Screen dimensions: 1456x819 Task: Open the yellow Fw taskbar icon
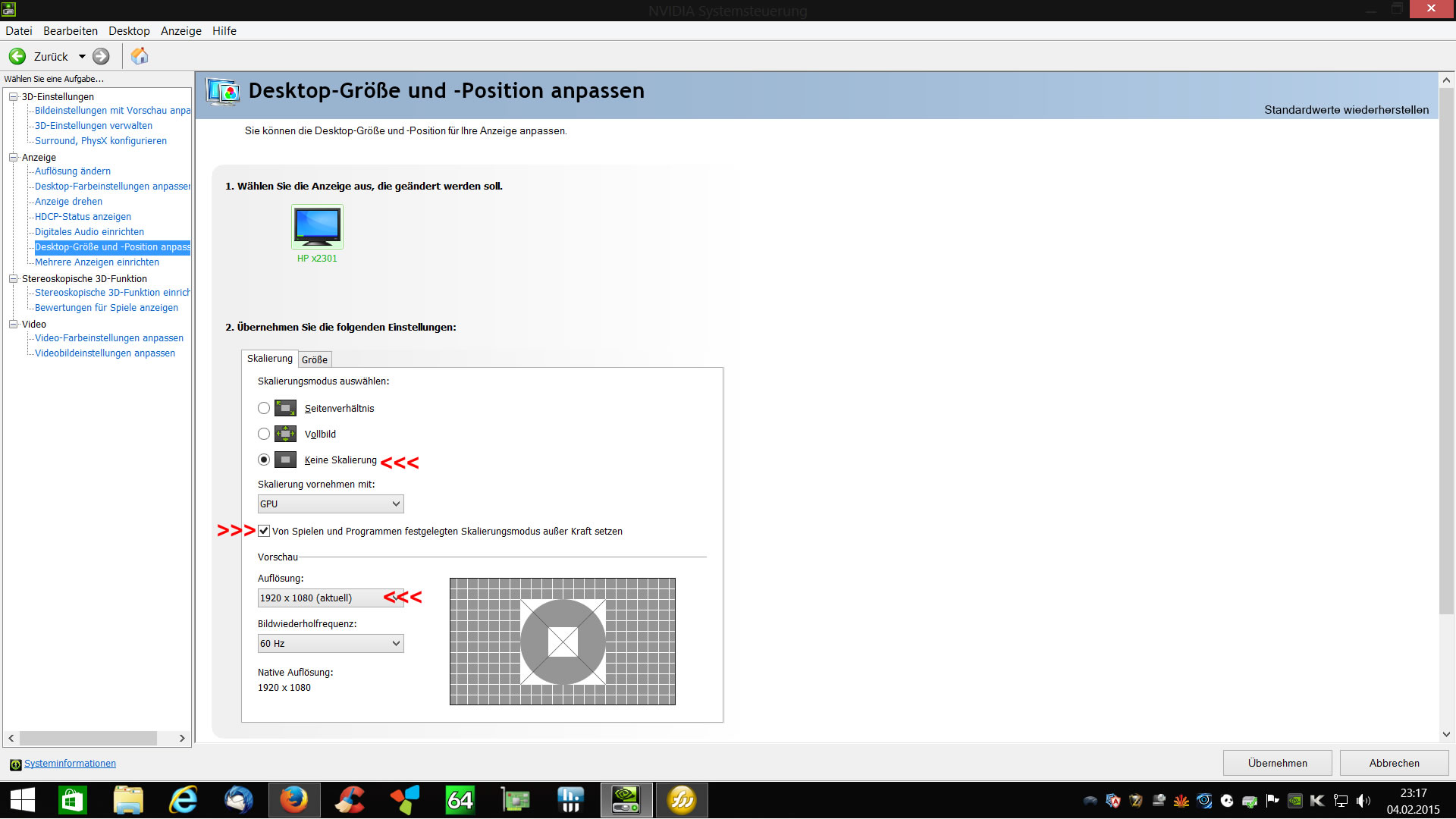pos(682,800)
